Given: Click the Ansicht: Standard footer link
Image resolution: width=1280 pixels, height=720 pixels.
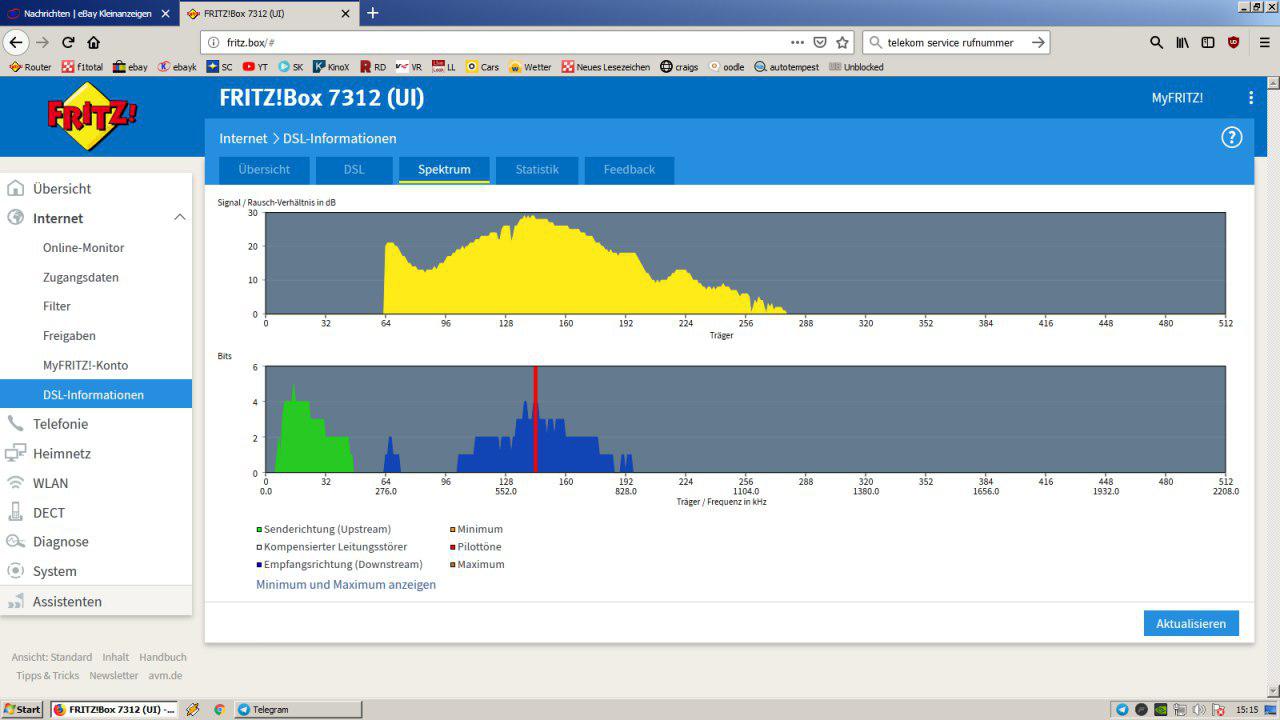Looking at the screenshot, I should 52,657.
